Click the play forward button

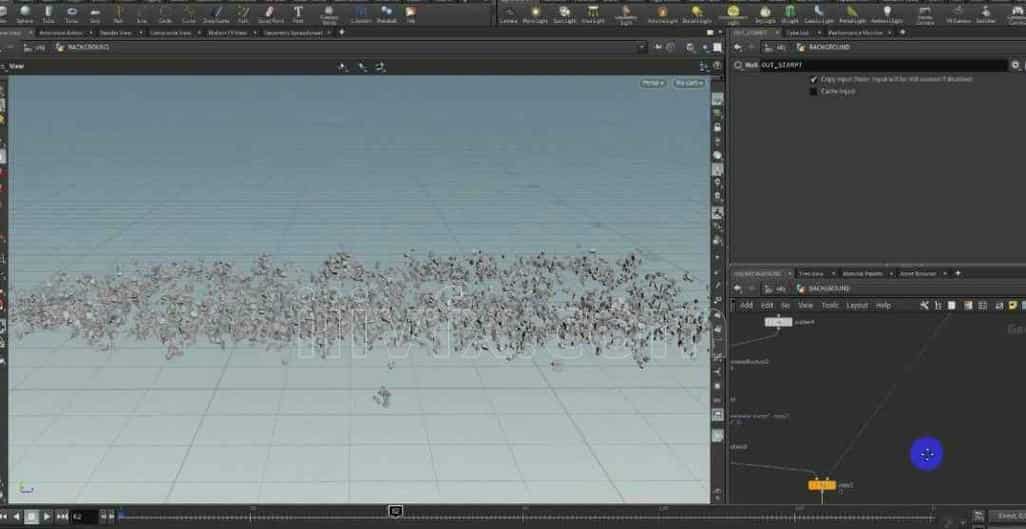47,517
